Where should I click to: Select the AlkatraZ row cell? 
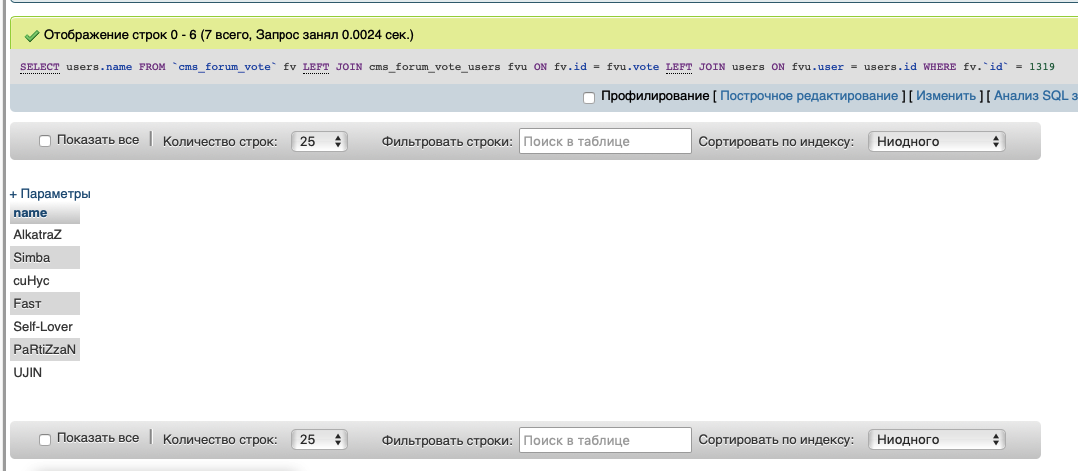click(x=45, y=235)
